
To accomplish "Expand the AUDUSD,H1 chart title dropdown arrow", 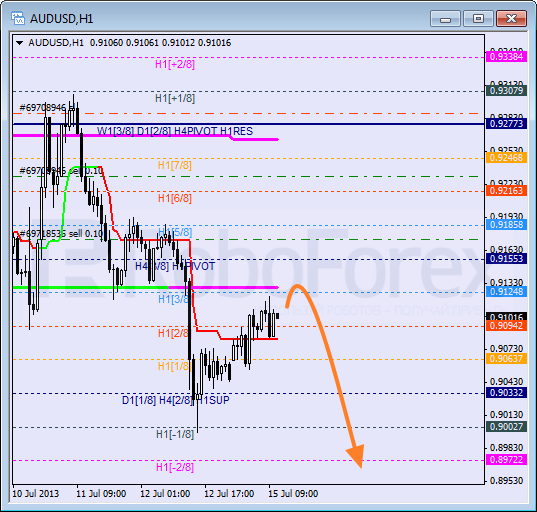I will (19, 43).
